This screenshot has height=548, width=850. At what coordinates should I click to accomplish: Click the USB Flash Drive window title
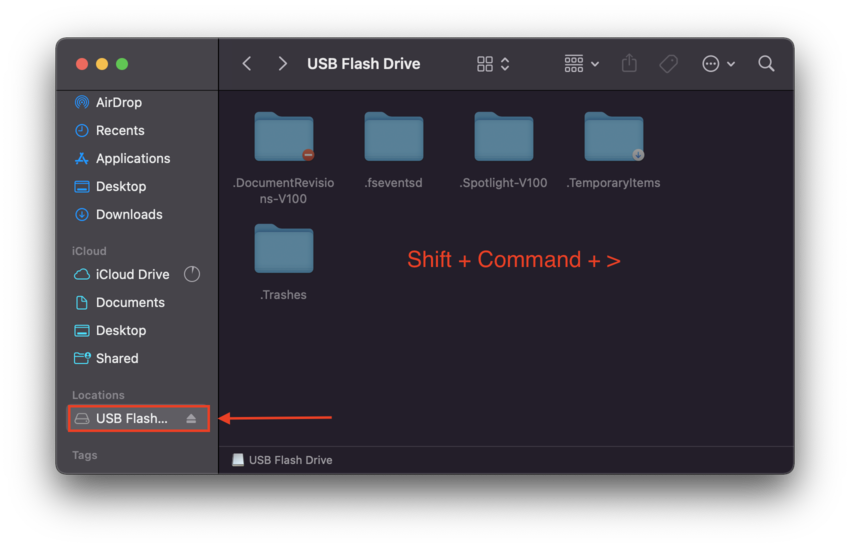[364, 64]
